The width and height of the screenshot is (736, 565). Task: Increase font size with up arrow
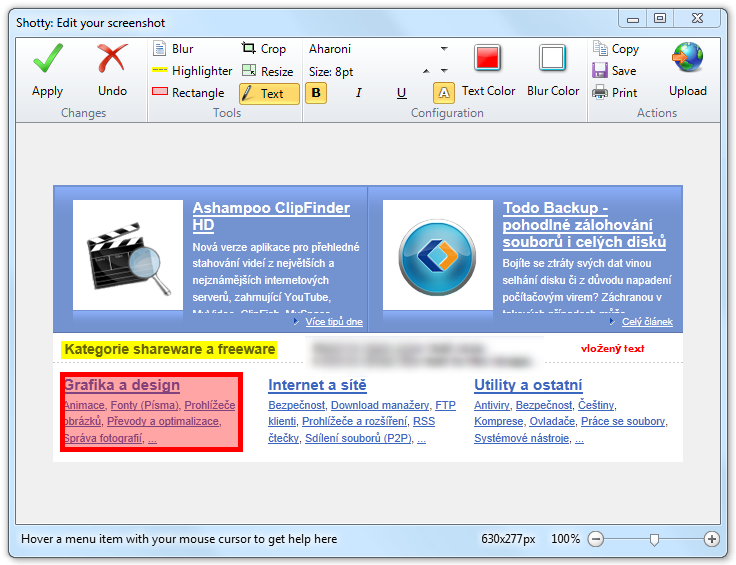tap(426, 71)
